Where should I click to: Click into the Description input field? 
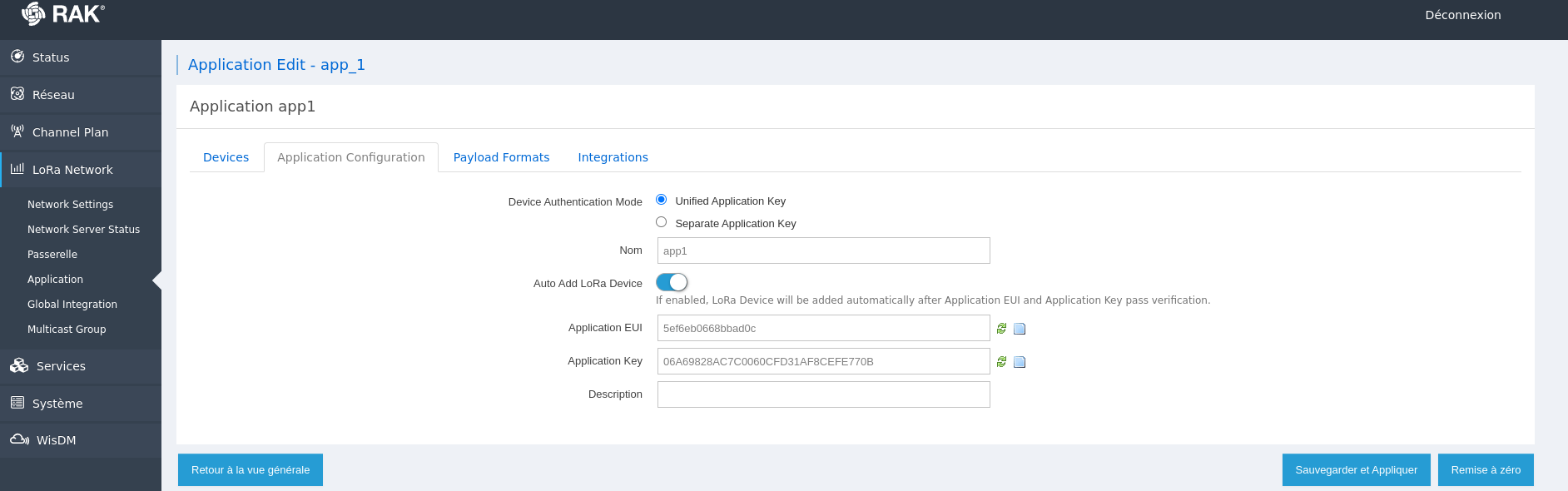point(823,394)
